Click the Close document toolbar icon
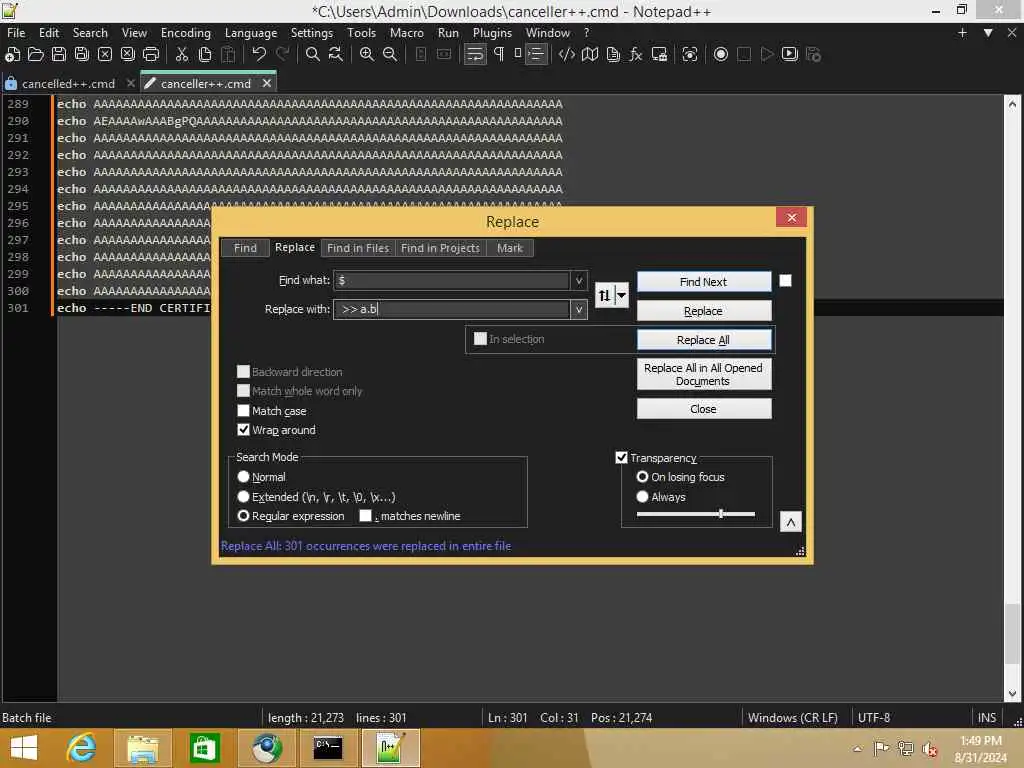This screenshot has height=768, width=1024. pos(104,54)
